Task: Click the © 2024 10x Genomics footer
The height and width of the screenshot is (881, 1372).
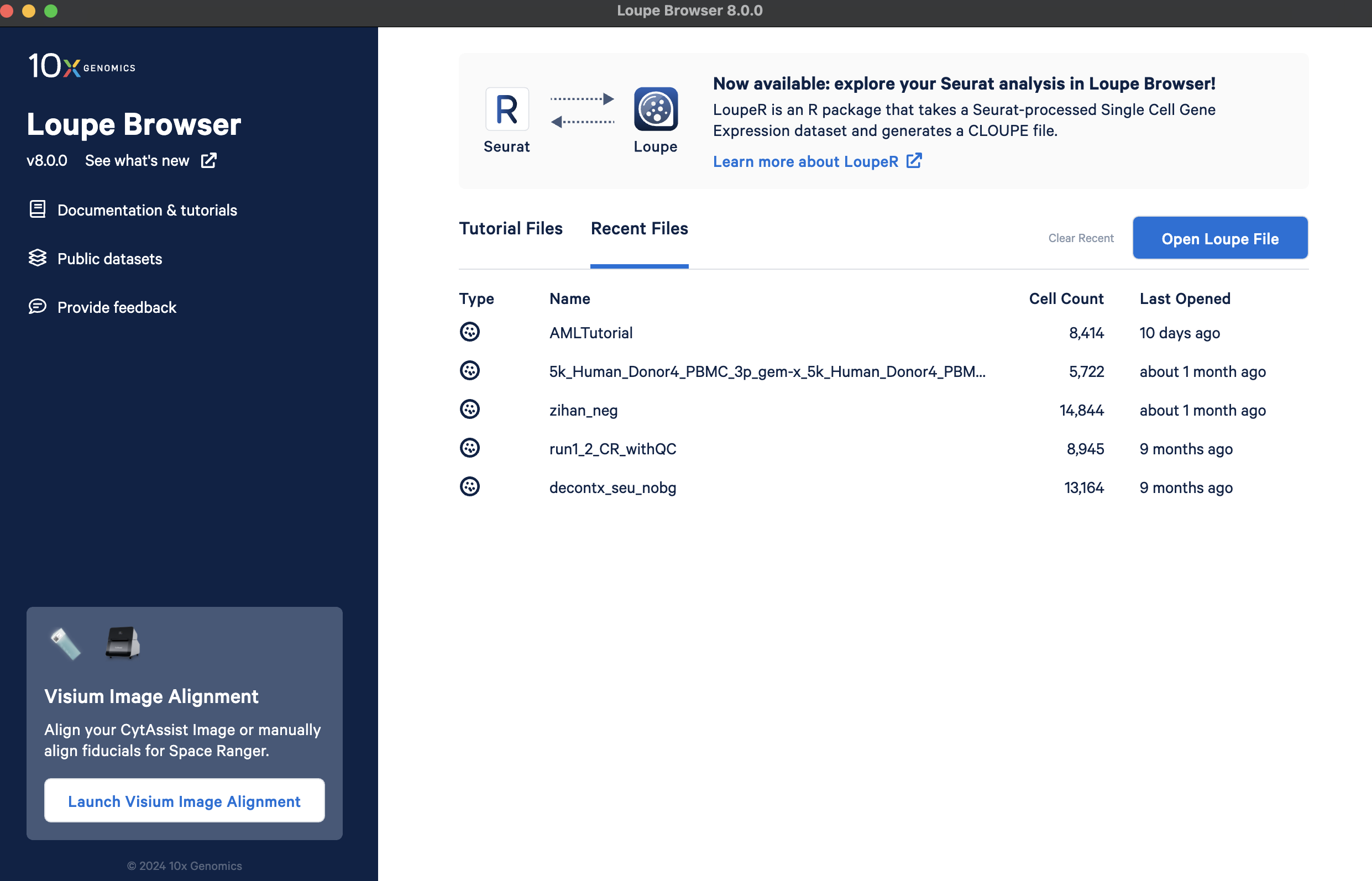Action: click(184, 866)
